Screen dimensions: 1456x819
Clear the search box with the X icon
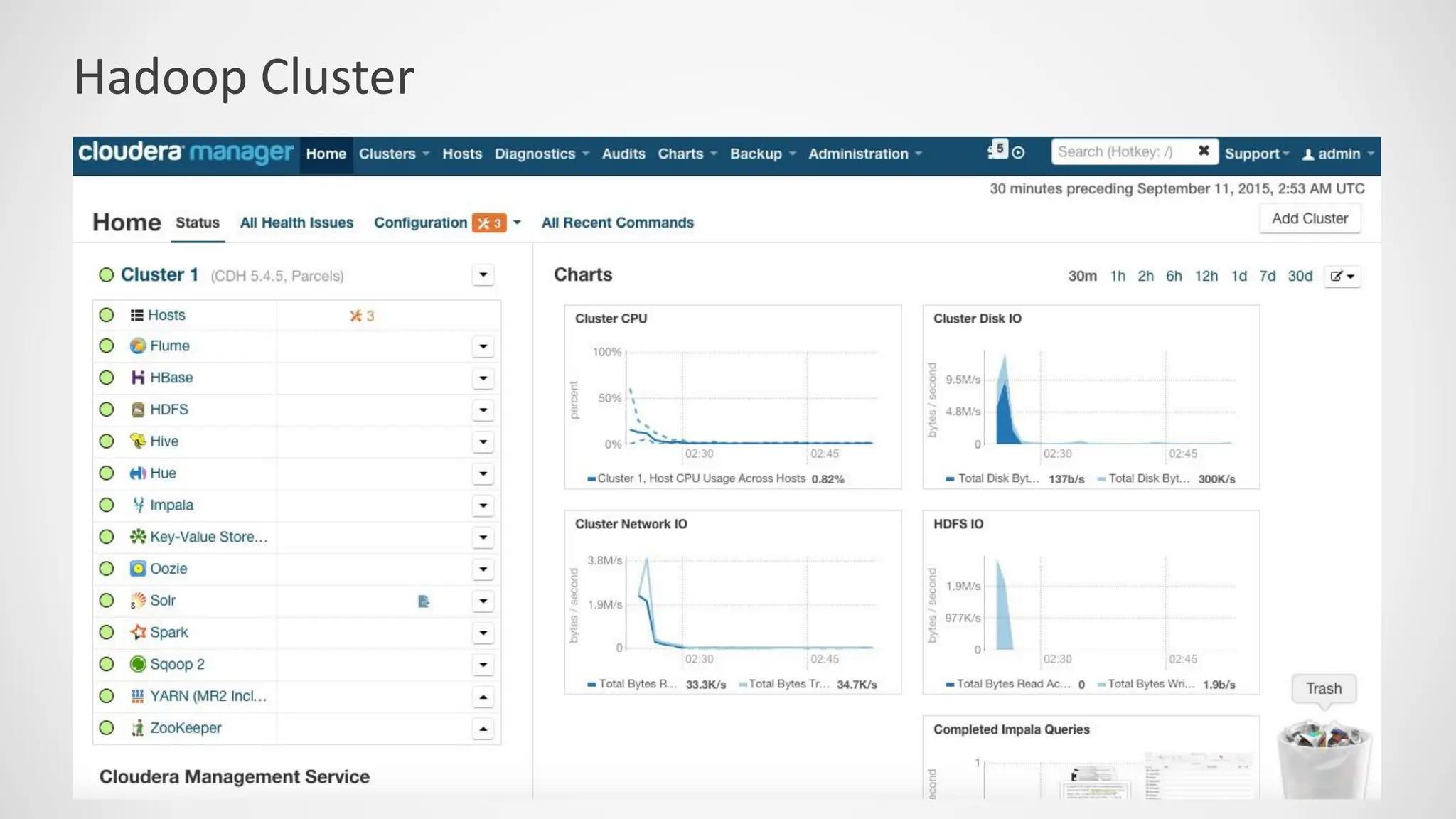[x=1204, y=151]
